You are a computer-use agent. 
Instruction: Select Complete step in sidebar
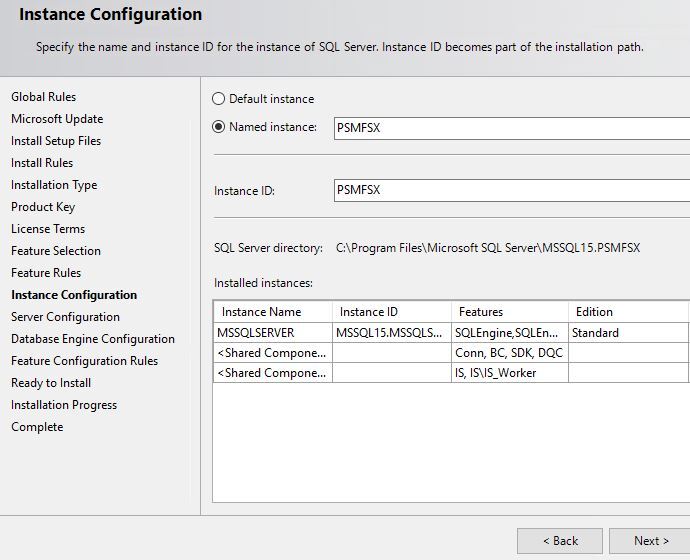pyautogui.click(x=37, y=427)
